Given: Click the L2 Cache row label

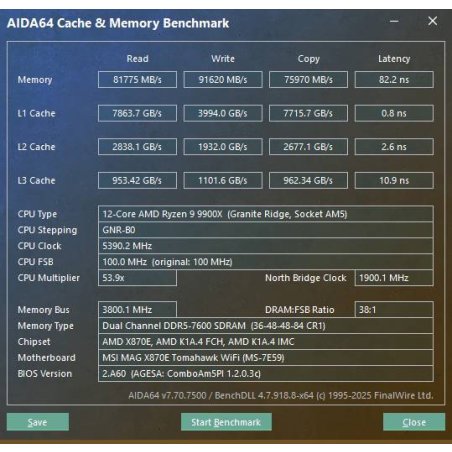Looking at the screenshot, I should (x=36, y=147).
